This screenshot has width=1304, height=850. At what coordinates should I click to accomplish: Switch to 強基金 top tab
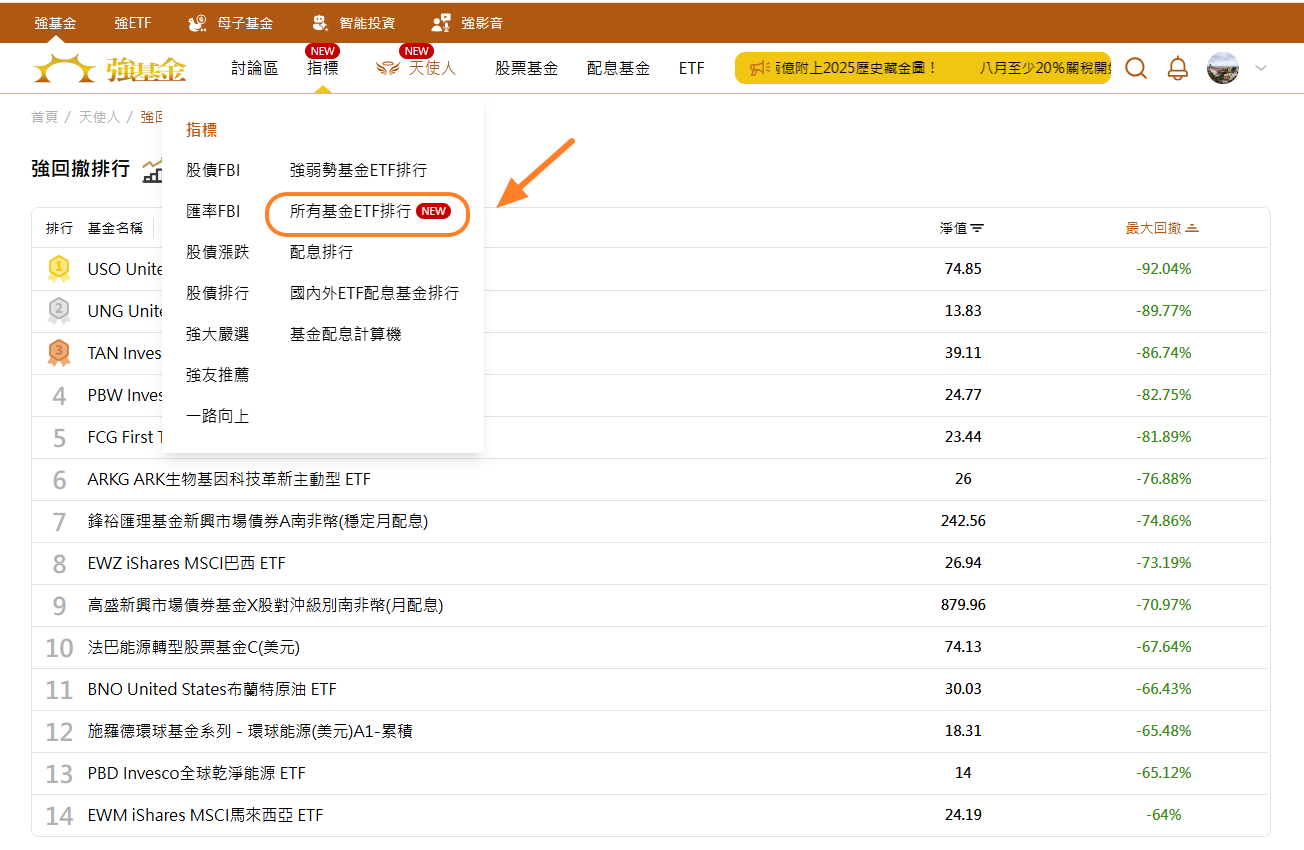coord(55,22)
